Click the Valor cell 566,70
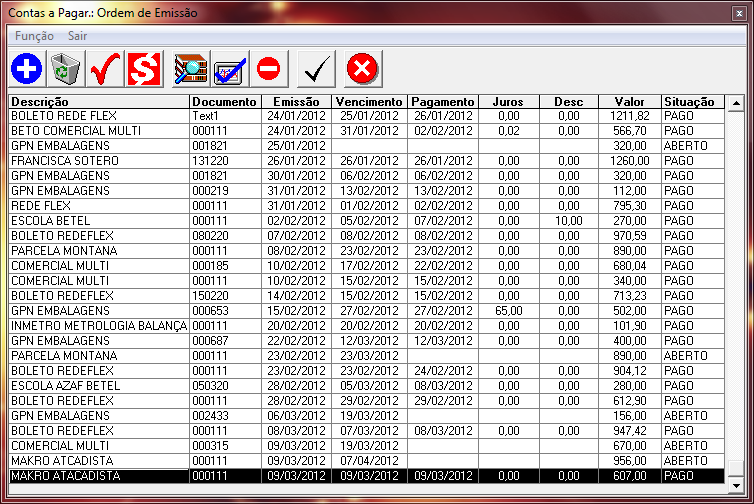 (x=629, y=131)
